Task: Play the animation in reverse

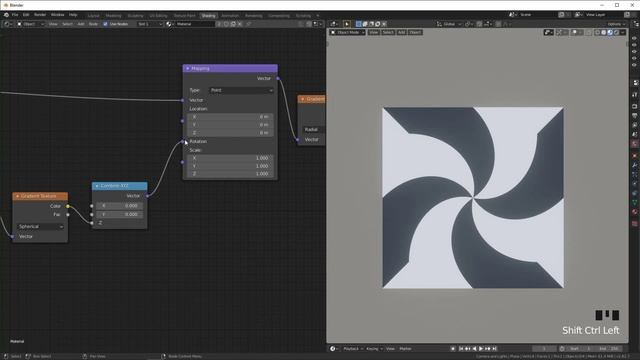Action: (x=474, y=349)
